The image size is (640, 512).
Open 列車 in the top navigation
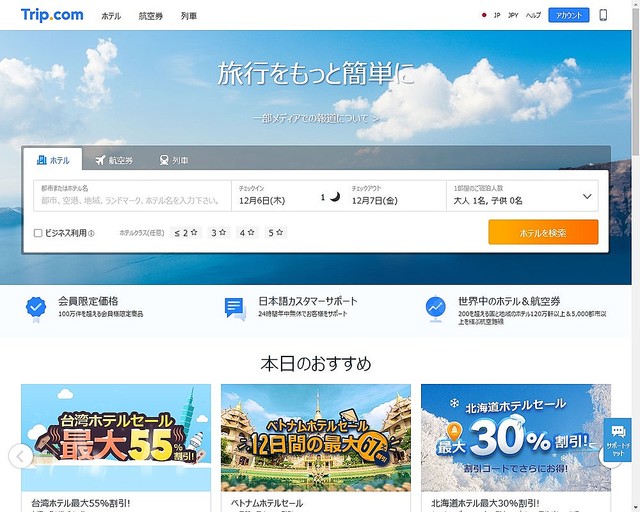coord(189,16)
